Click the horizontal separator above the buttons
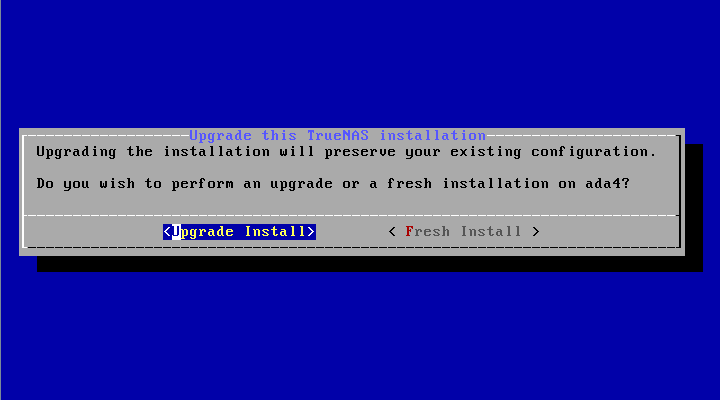Viewport: 720px width, 400px height. pyautogui.click(x=351, y=215)
